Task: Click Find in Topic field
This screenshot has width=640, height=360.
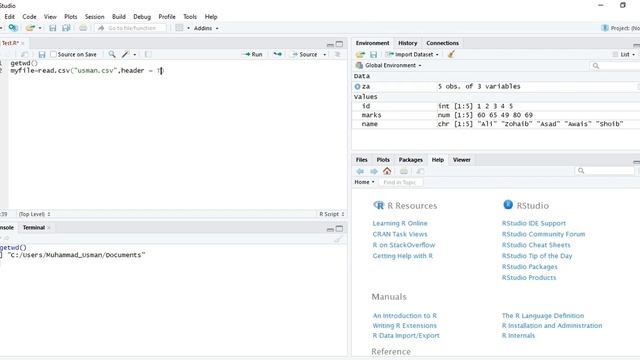Action: (x=400, y=182)
